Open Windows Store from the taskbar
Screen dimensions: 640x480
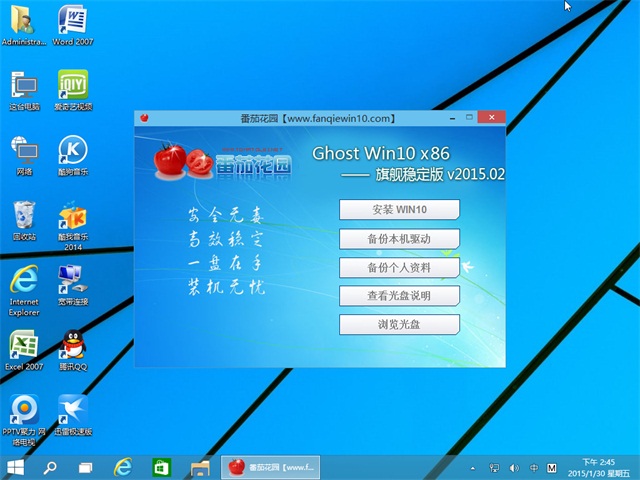click(x=160, y=467)
